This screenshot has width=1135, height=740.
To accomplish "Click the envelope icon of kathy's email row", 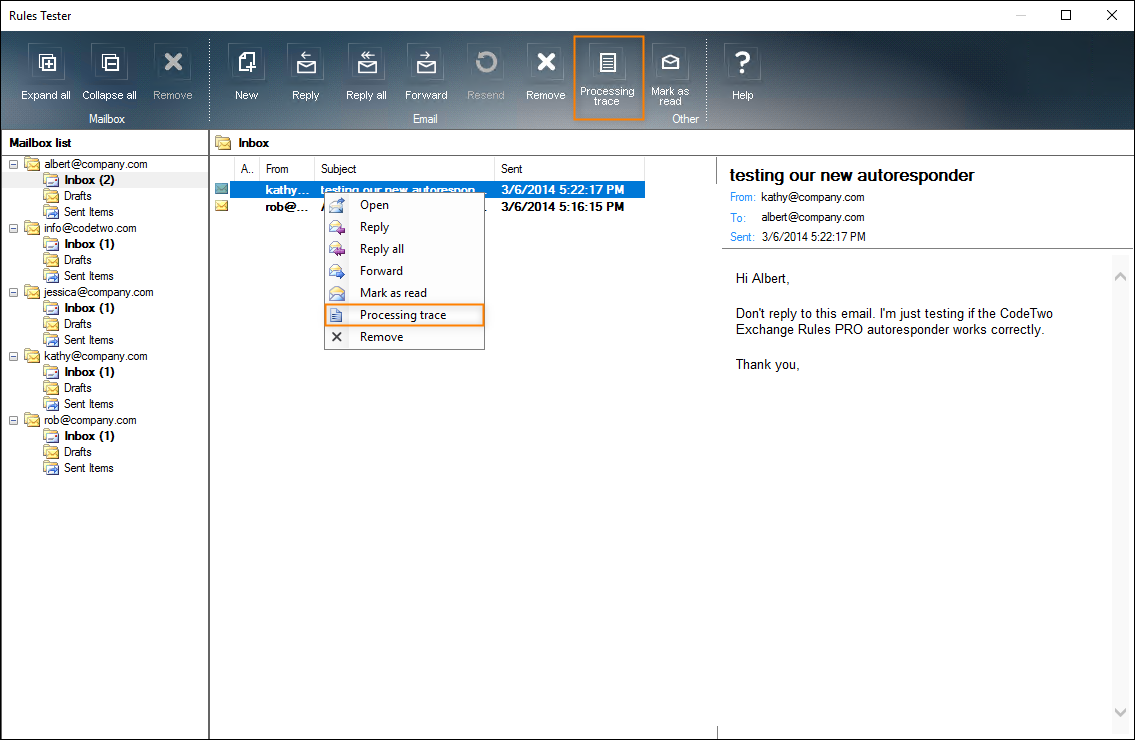I will pos(221,189).
